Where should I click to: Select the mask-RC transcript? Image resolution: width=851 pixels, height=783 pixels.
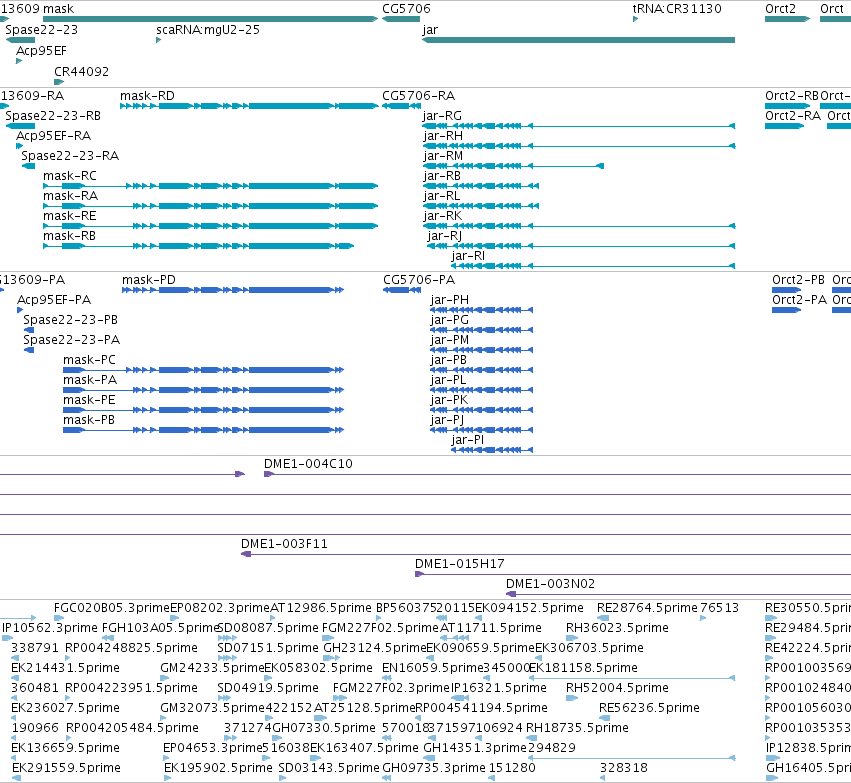click(x=211, y=186)
